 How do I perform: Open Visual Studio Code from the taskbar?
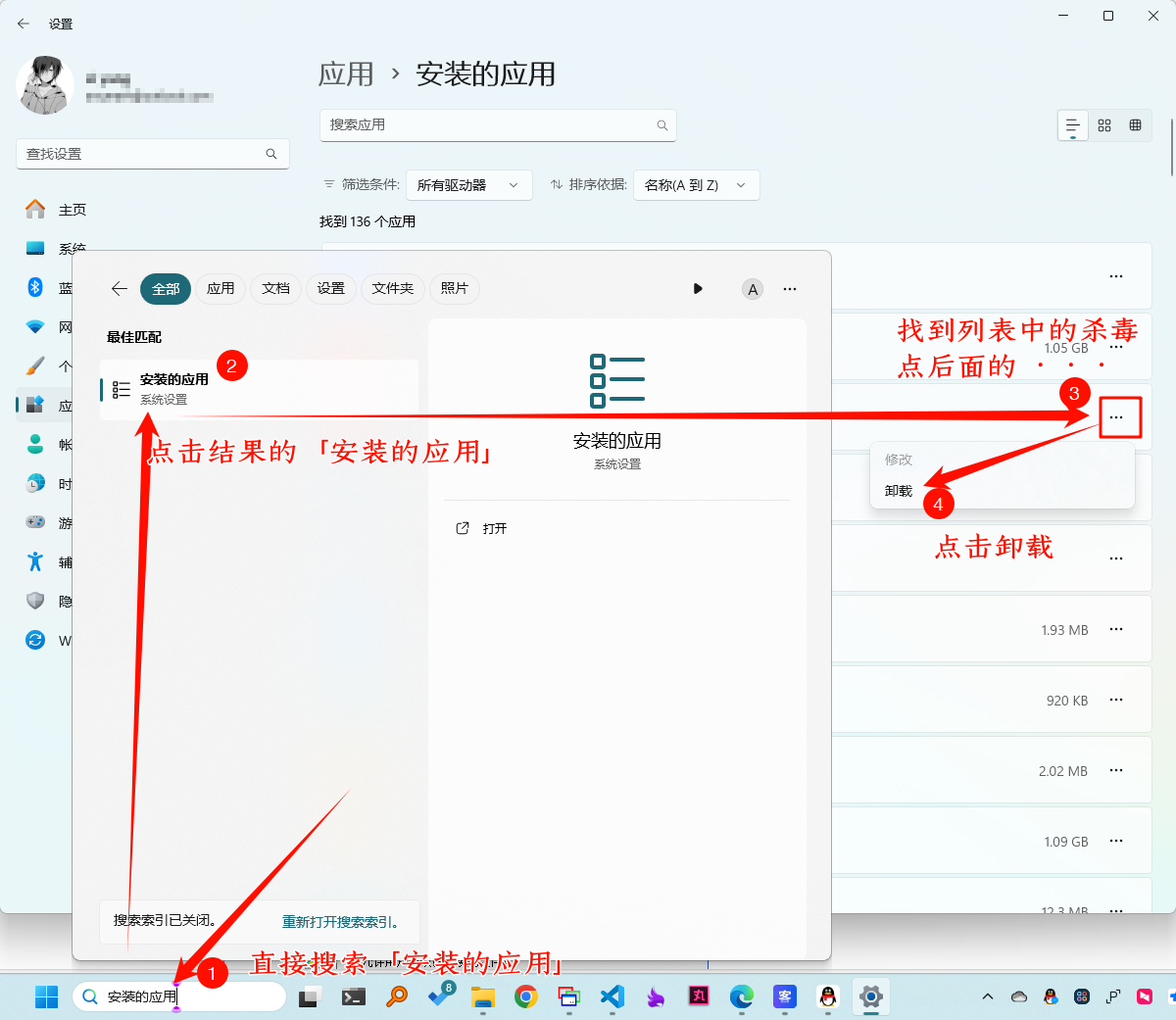612,997
